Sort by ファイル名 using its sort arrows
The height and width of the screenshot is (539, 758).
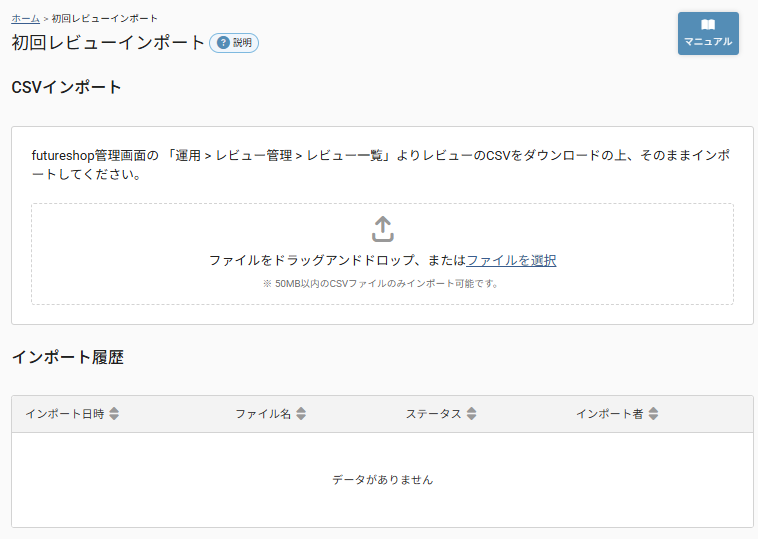point(301,414)
